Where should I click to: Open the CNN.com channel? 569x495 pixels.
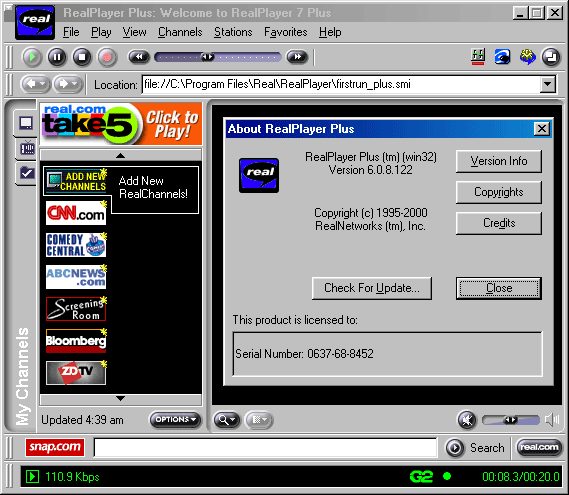76,213
